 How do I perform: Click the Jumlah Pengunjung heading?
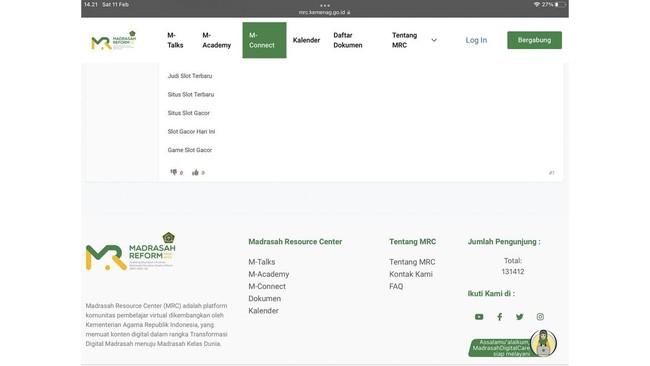point(504,242)
